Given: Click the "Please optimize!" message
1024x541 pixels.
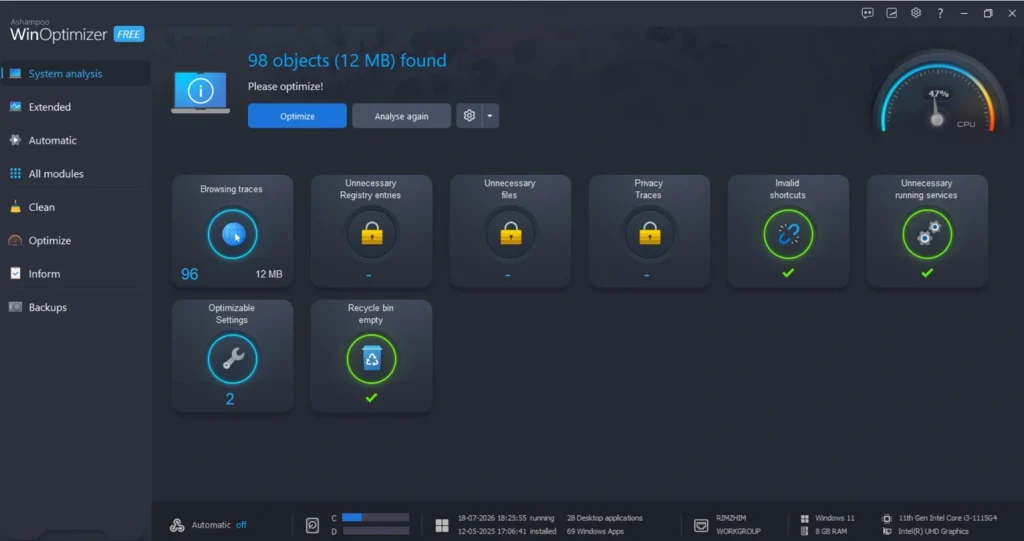Looking at the screenshot, I should pos(285,86).
